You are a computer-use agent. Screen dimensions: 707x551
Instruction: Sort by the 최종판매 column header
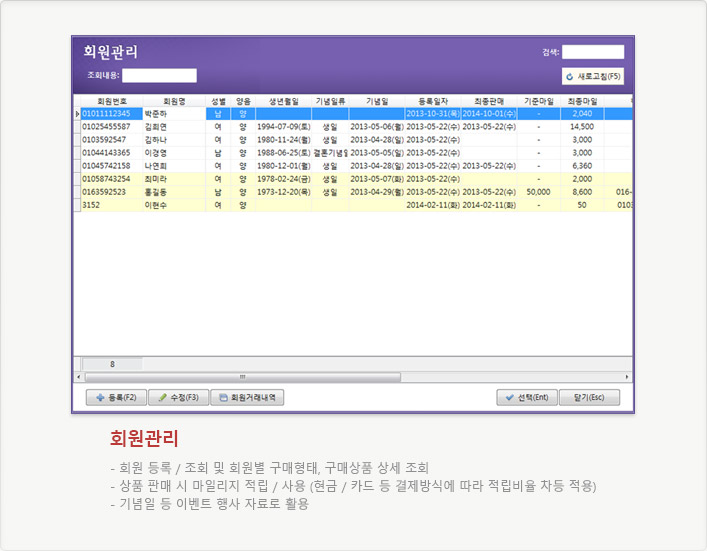[489, 101]
